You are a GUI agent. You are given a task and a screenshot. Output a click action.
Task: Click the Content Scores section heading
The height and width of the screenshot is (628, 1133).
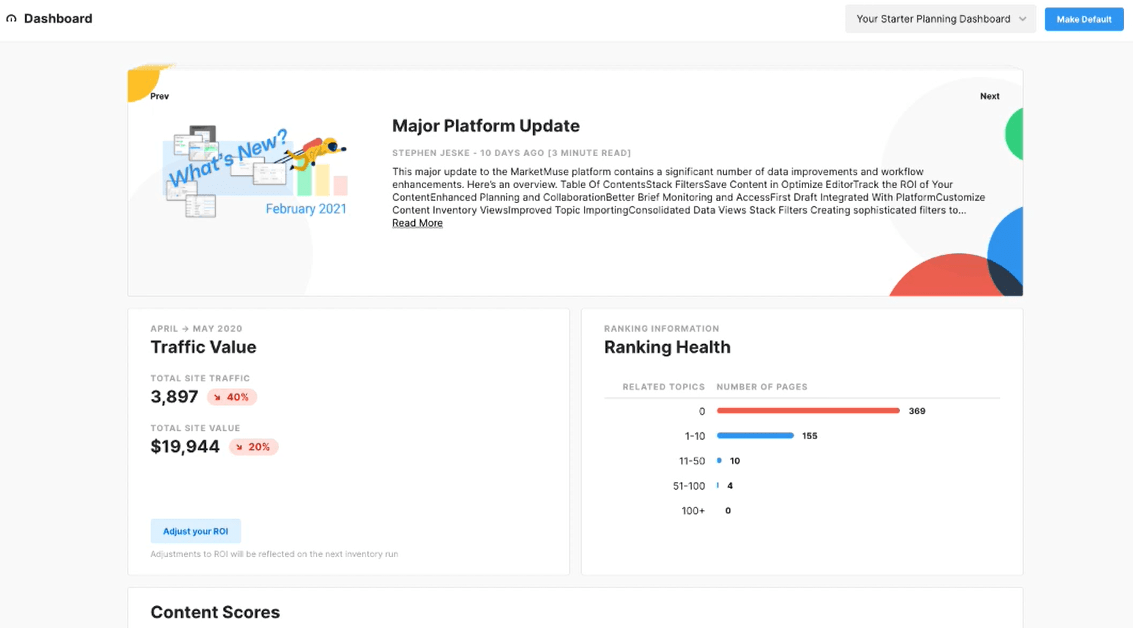(x=215, y=612)
